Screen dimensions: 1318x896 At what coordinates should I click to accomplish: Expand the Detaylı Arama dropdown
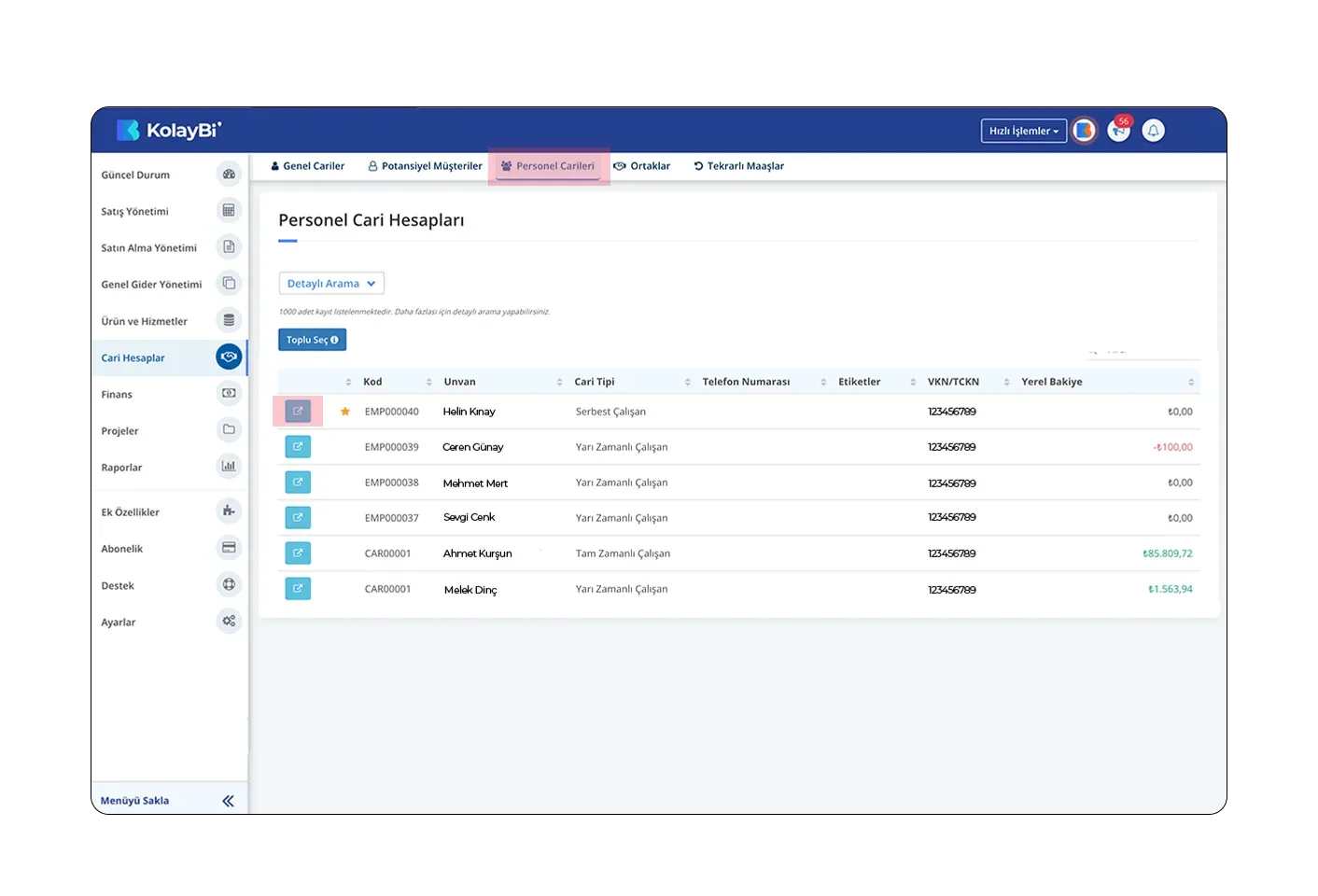click(331, 284)
